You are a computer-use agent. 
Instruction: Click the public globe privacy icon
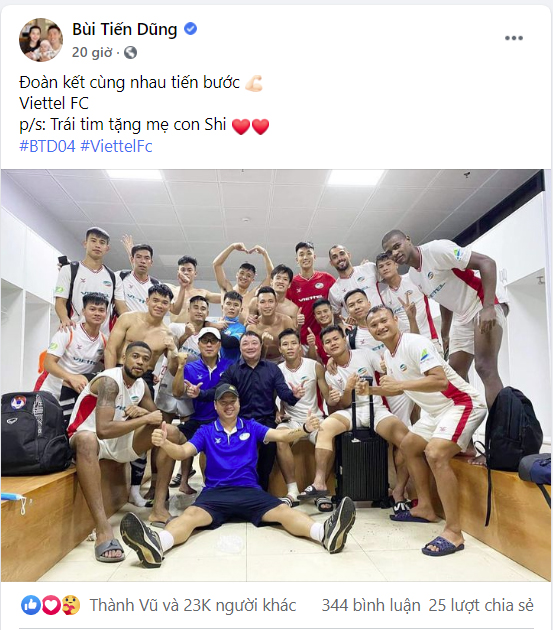point(130,53)
